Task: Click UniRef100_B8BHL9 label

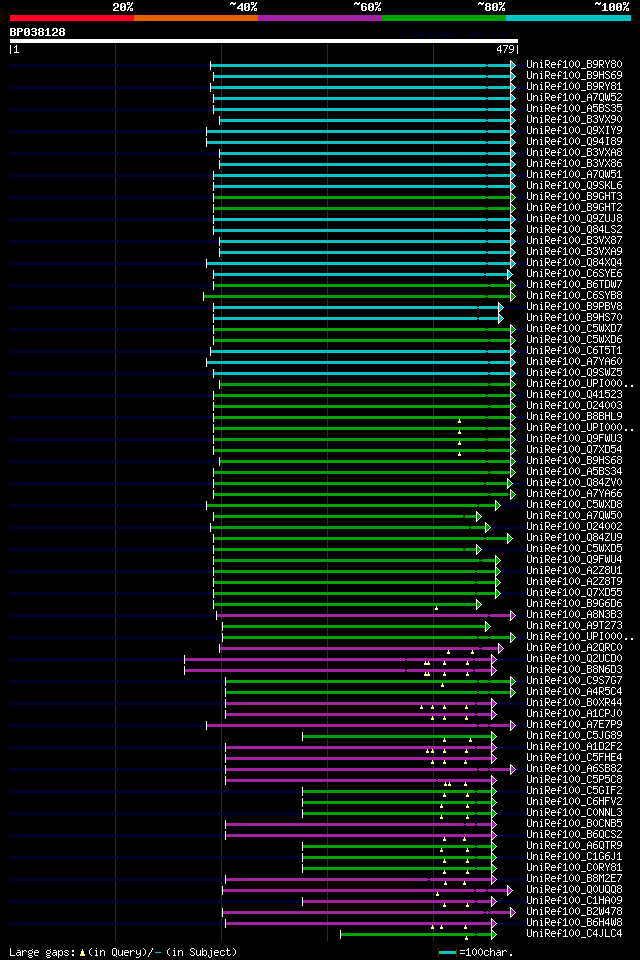Action: click(574, 417)
